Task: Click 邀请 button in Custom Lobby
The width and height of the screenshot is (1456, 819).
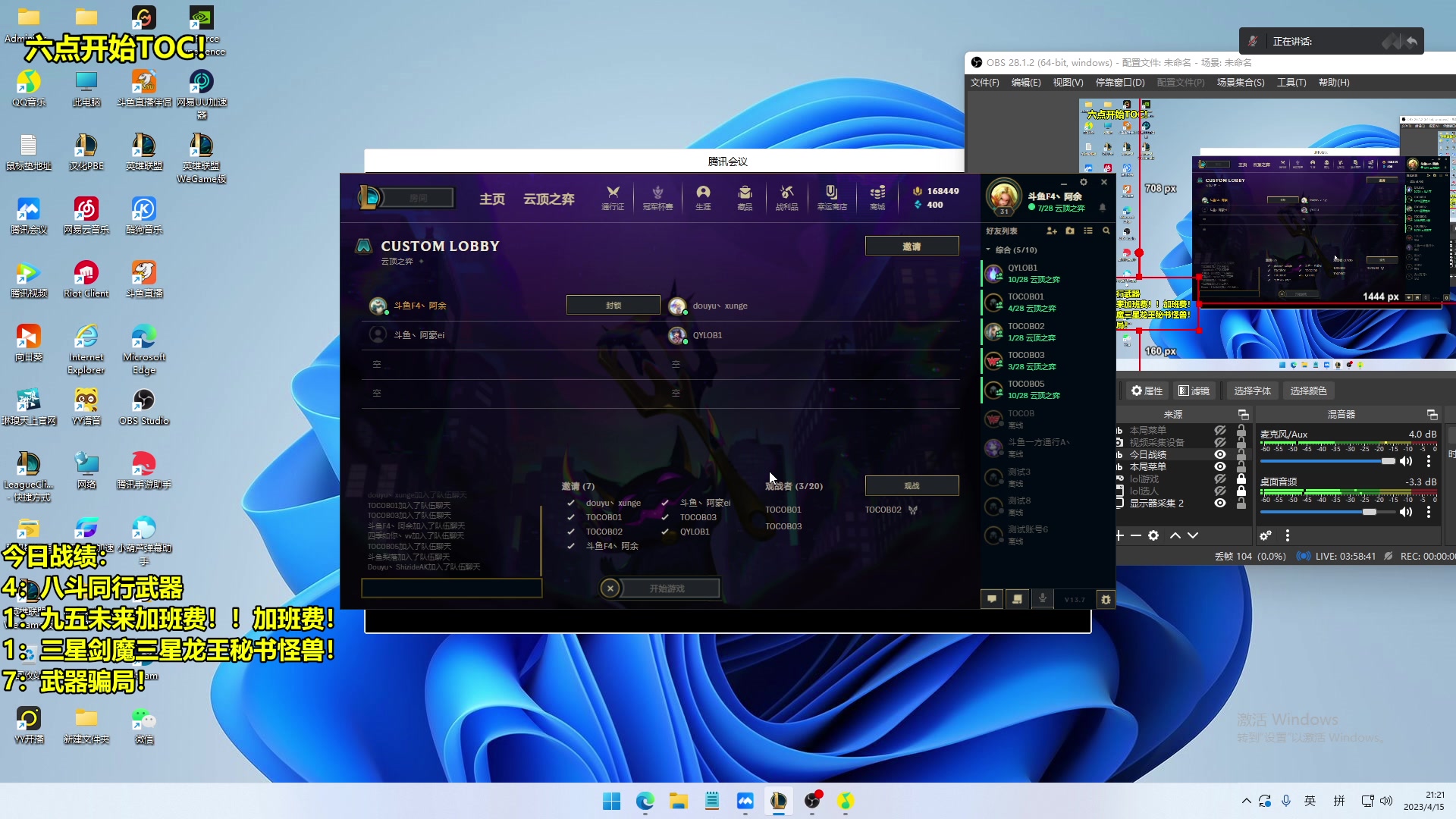Action: pos(912,246)
